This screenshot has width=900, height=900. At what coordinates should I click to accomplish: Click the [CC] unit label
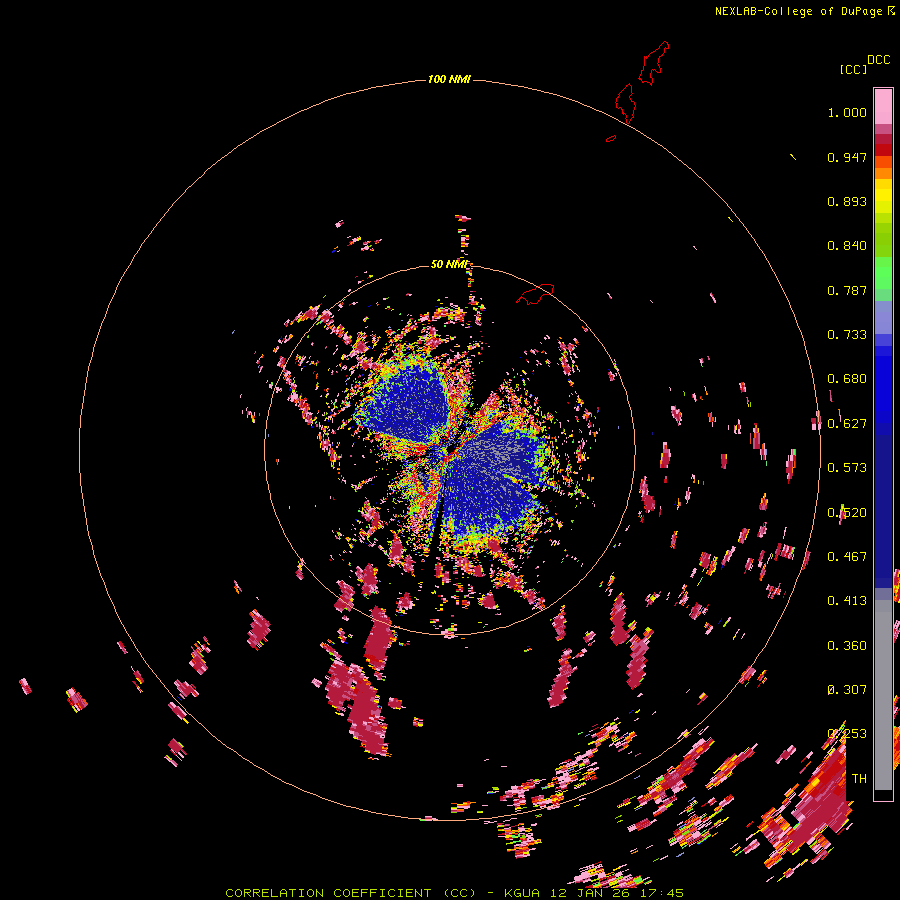853,69
